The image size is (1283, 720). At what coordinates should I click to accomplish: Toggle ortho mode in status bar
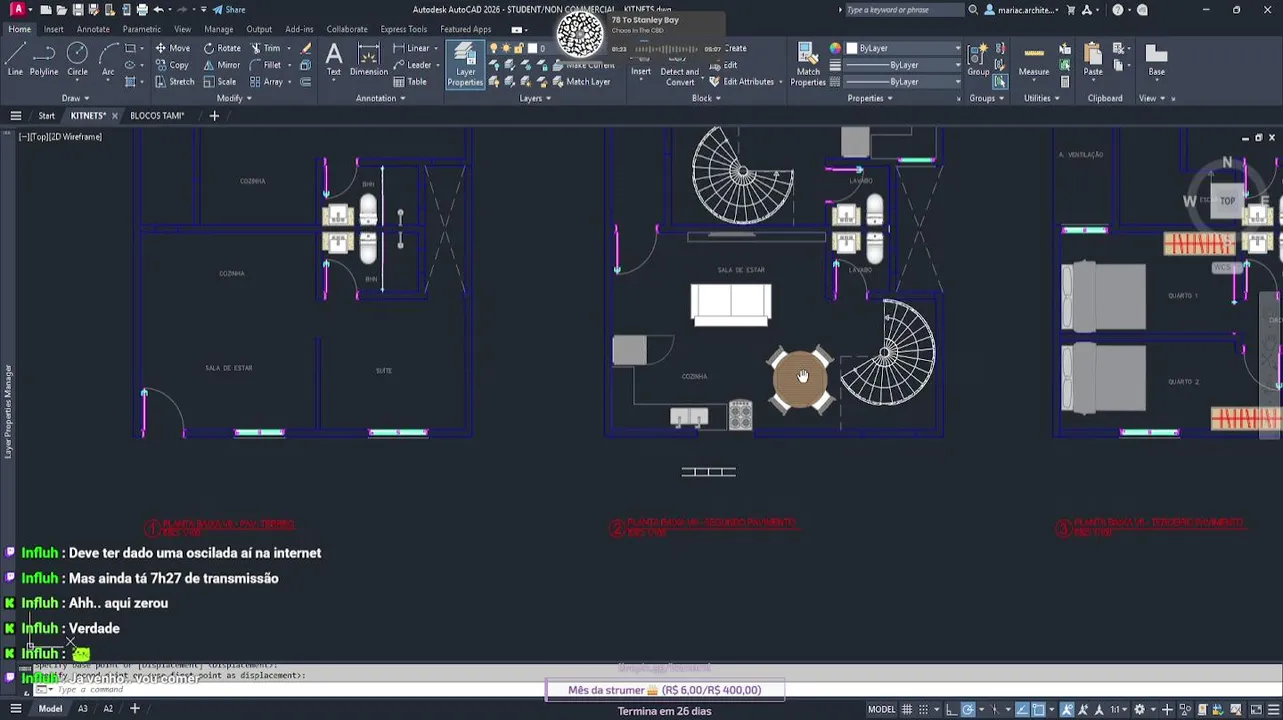pos(951,710)
